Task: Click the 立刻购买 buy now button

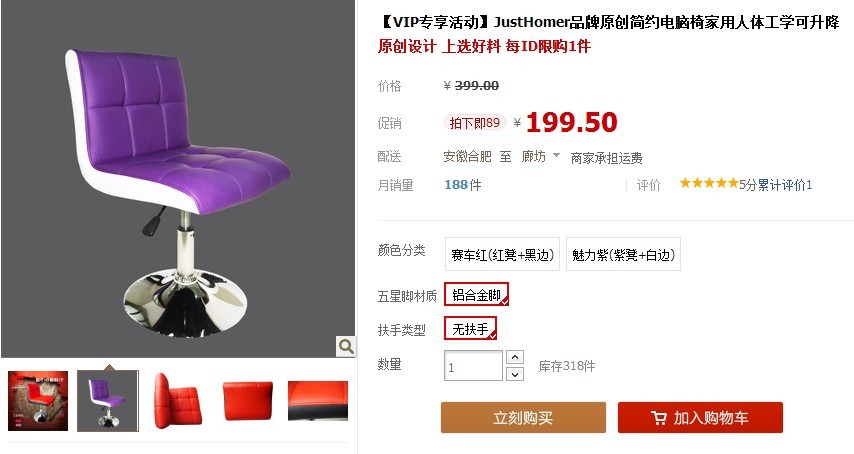Action: (523, 418)
